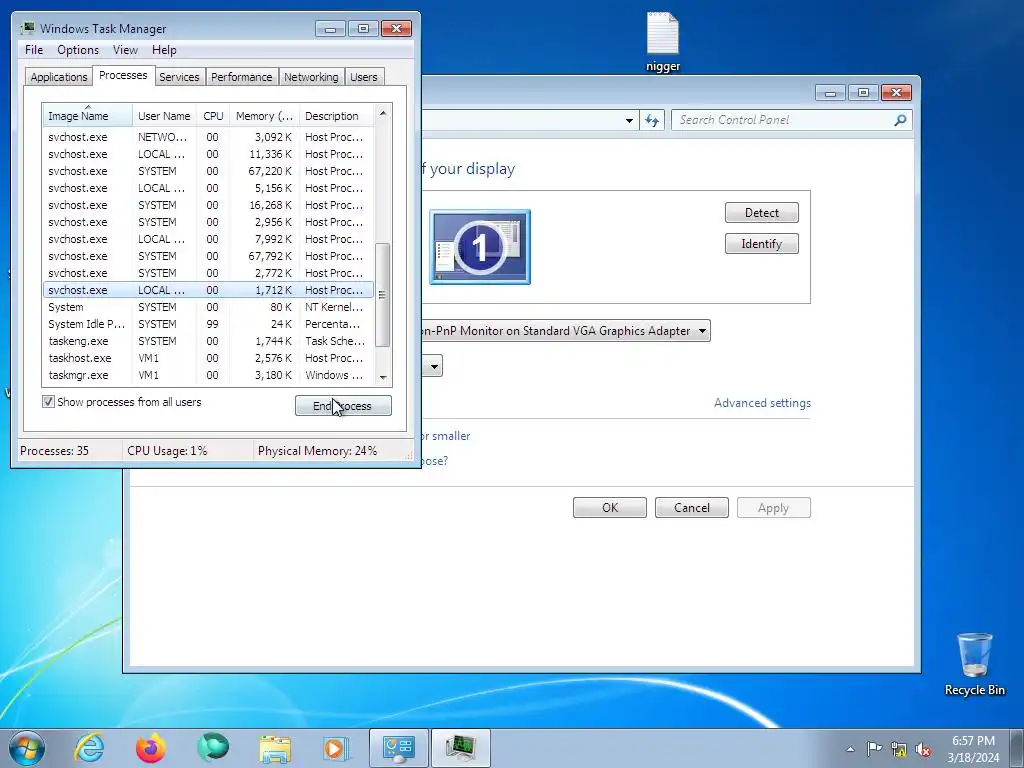The height and width of the screenshot is (768, 1024).
Task: Select the System Idle Process row
Action: click(208, 324)
